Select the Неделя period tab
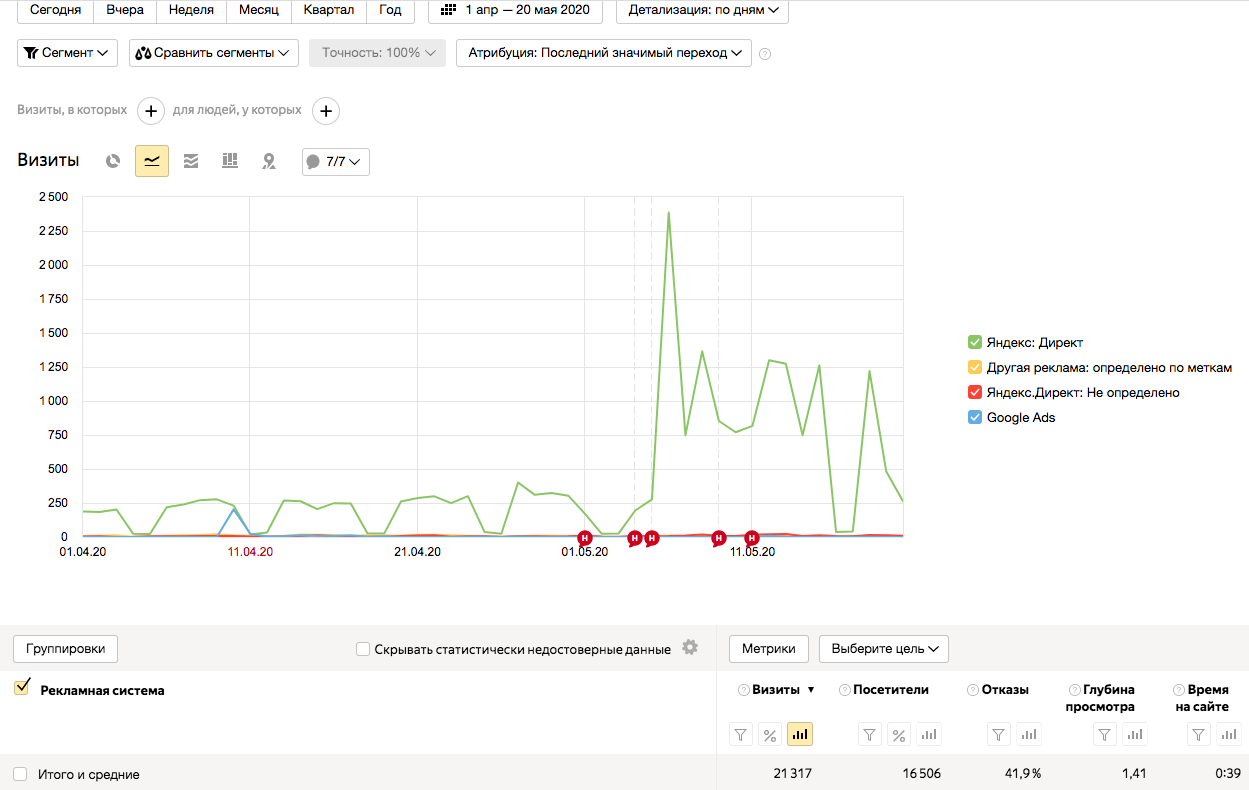The height and width of the screenshot is (790, 1249). pos(191,10)
